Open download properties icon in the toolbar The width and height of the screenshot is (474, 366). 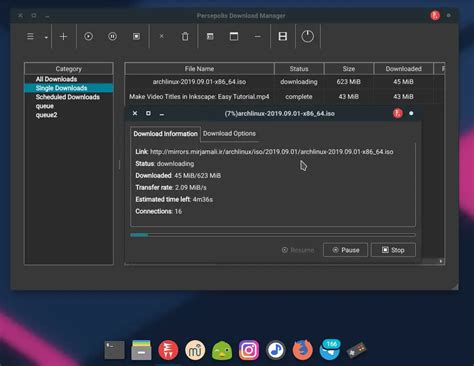click(210, 36)
